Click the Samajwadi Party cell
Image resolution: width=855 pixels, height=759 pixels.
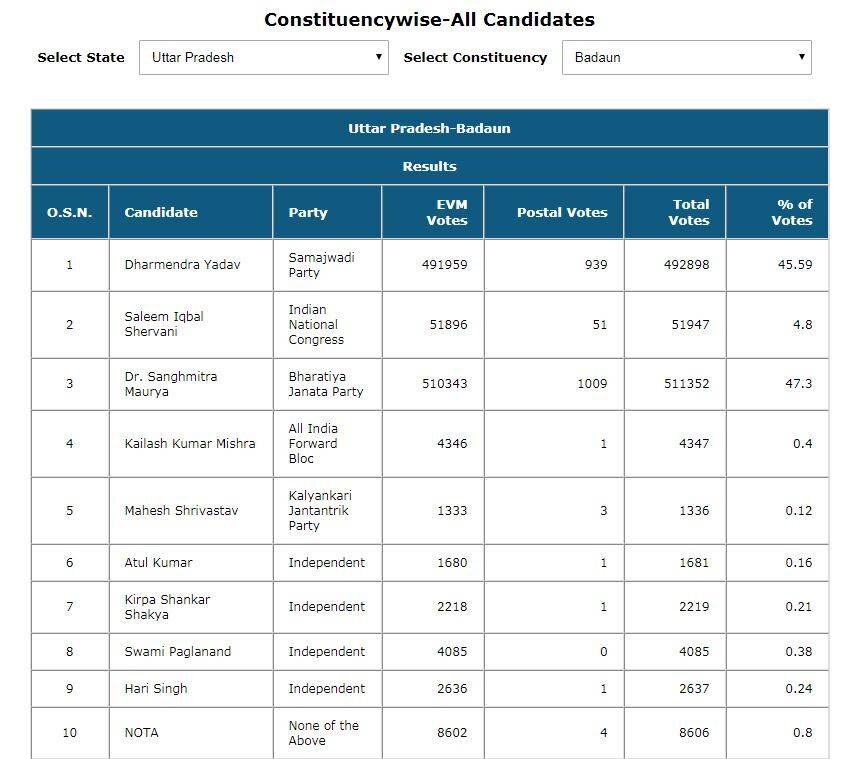[x=321, y=265]
